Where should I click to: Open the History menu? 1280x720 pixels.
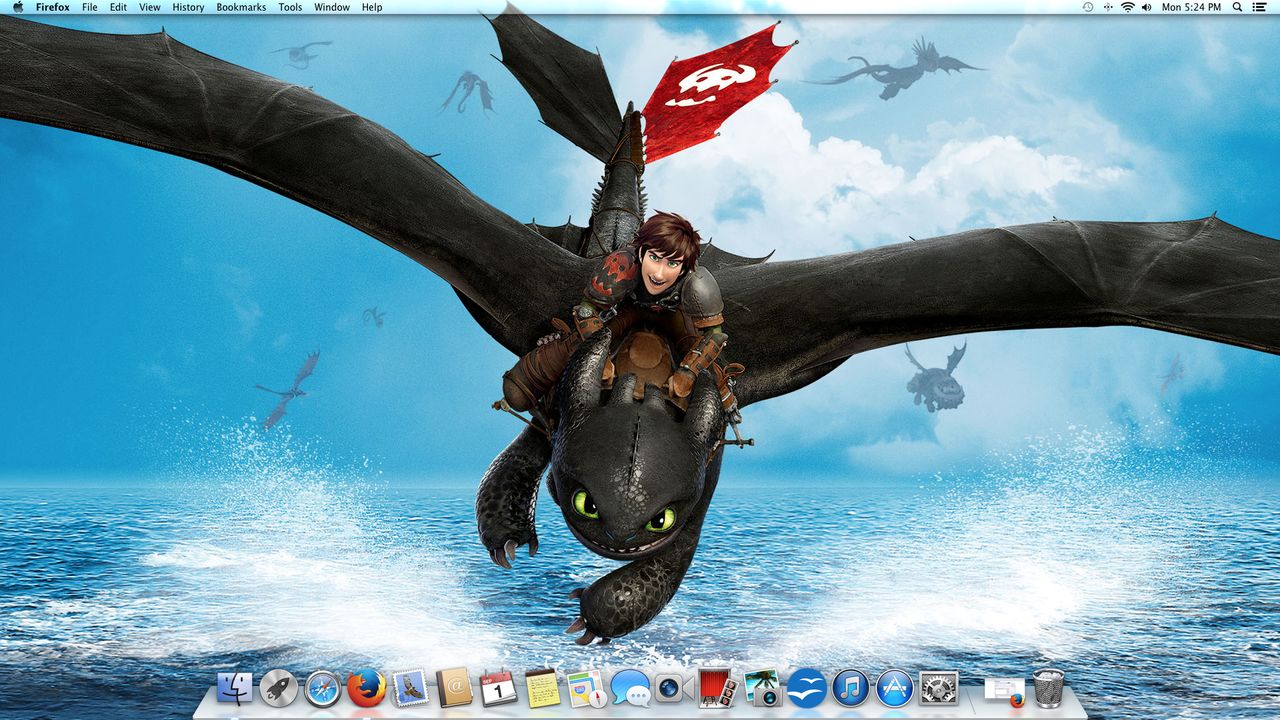pyautogui.click(x=188, y=7)
